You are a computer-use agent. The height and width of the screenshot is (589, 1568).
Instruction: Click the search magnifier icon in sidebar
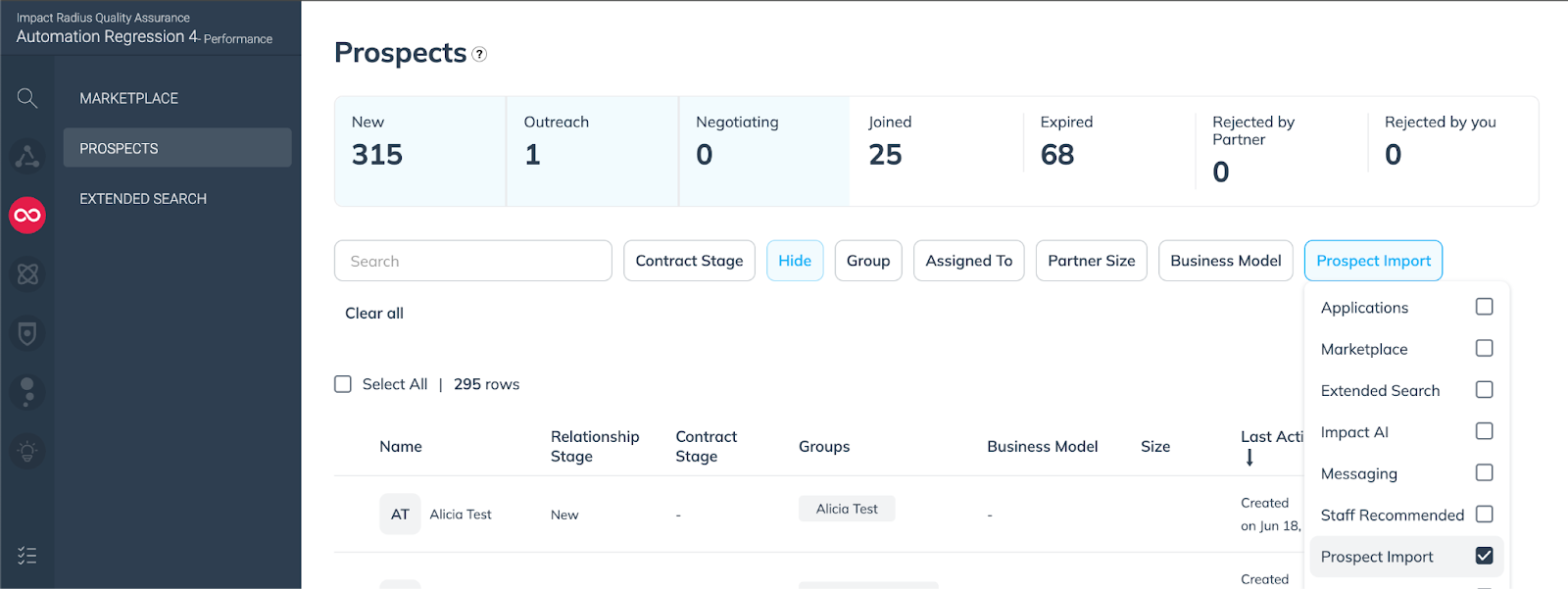pyautogui.click(x=27, y=98)
